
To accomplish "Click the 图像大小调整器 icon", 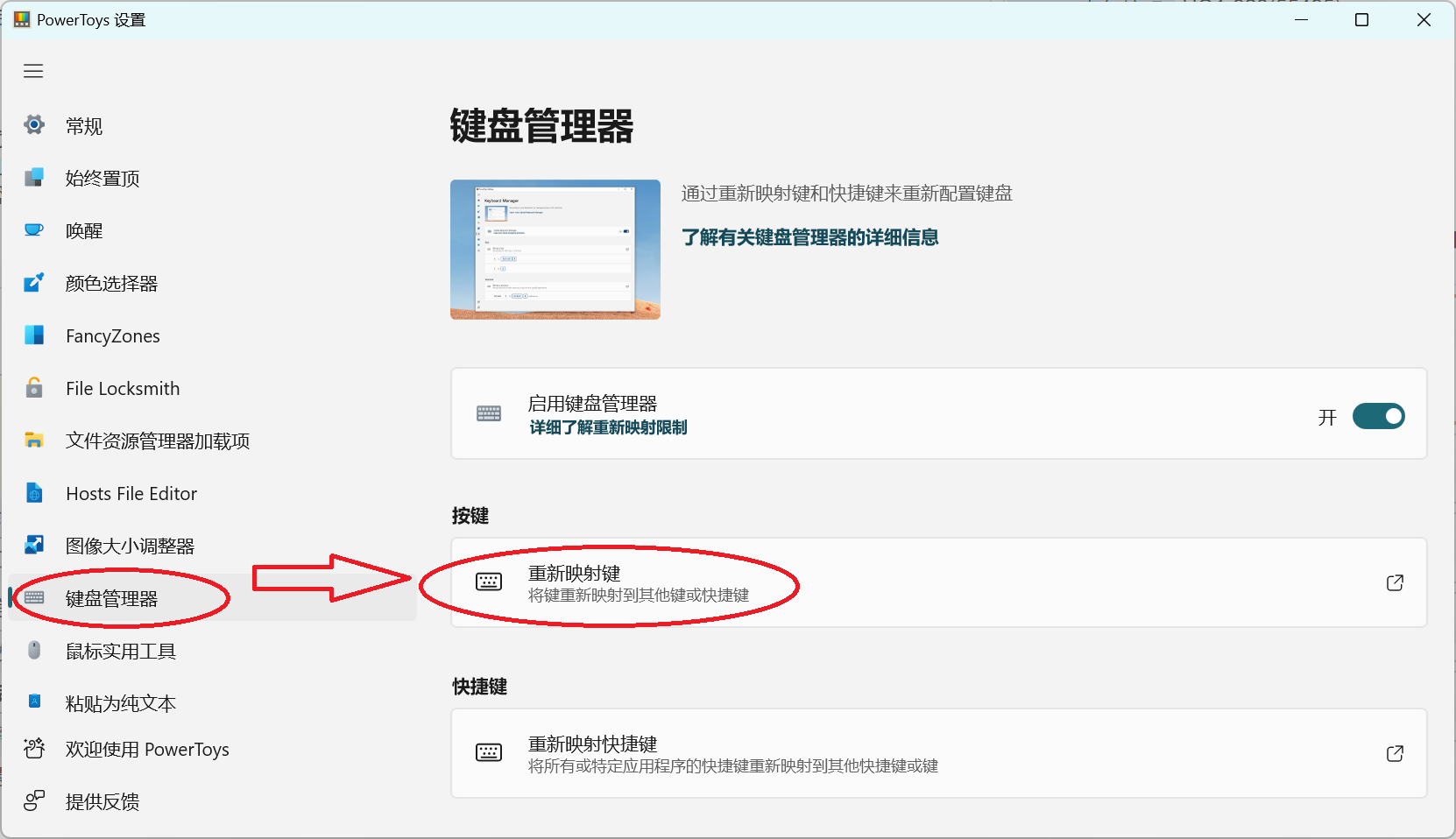I will pyautogui.click(x=34, y=546).
